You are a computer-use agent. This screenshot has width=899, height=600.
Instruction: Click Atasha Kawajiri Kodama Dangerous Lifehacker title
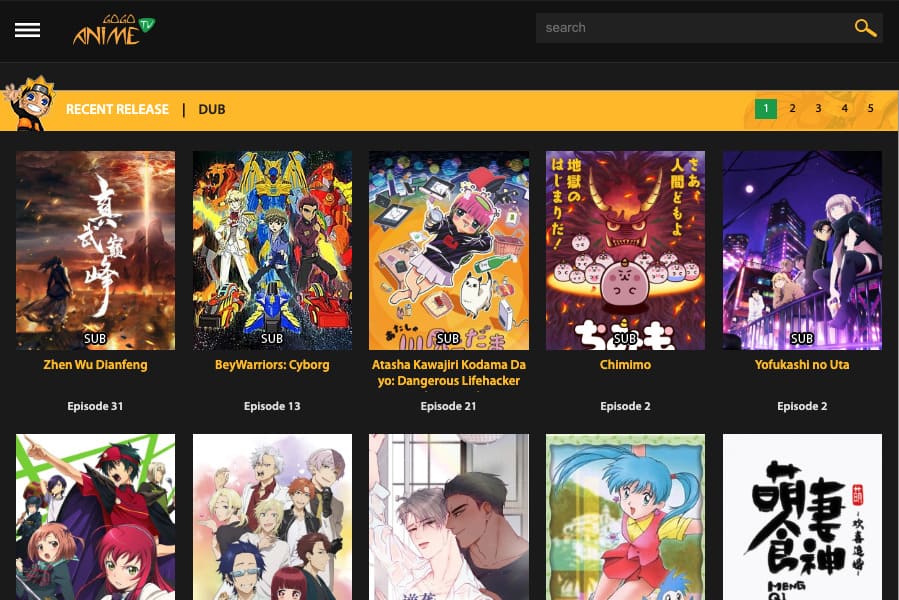pos(449,373)
